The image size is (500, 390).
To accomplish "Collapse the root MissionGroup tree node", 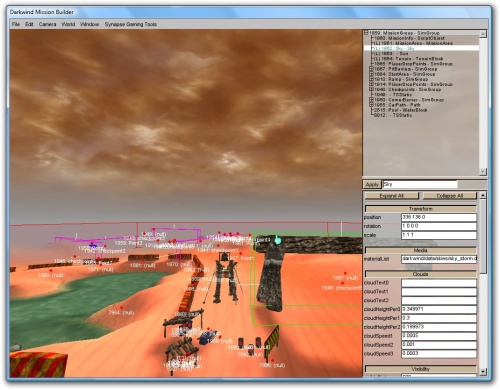I will click(x=366, y=33).
